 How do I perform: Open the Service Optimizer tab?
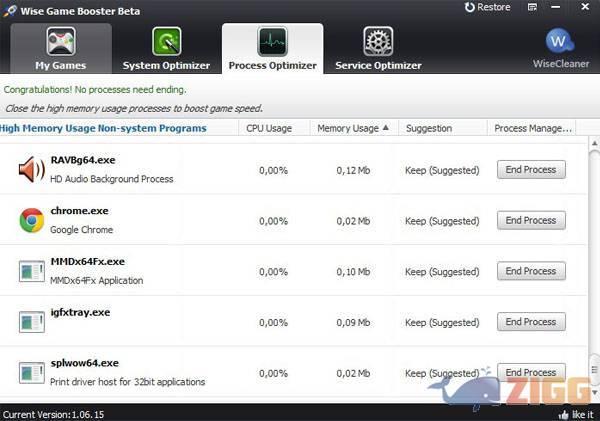pyautogui.click(x=378, y=48)
